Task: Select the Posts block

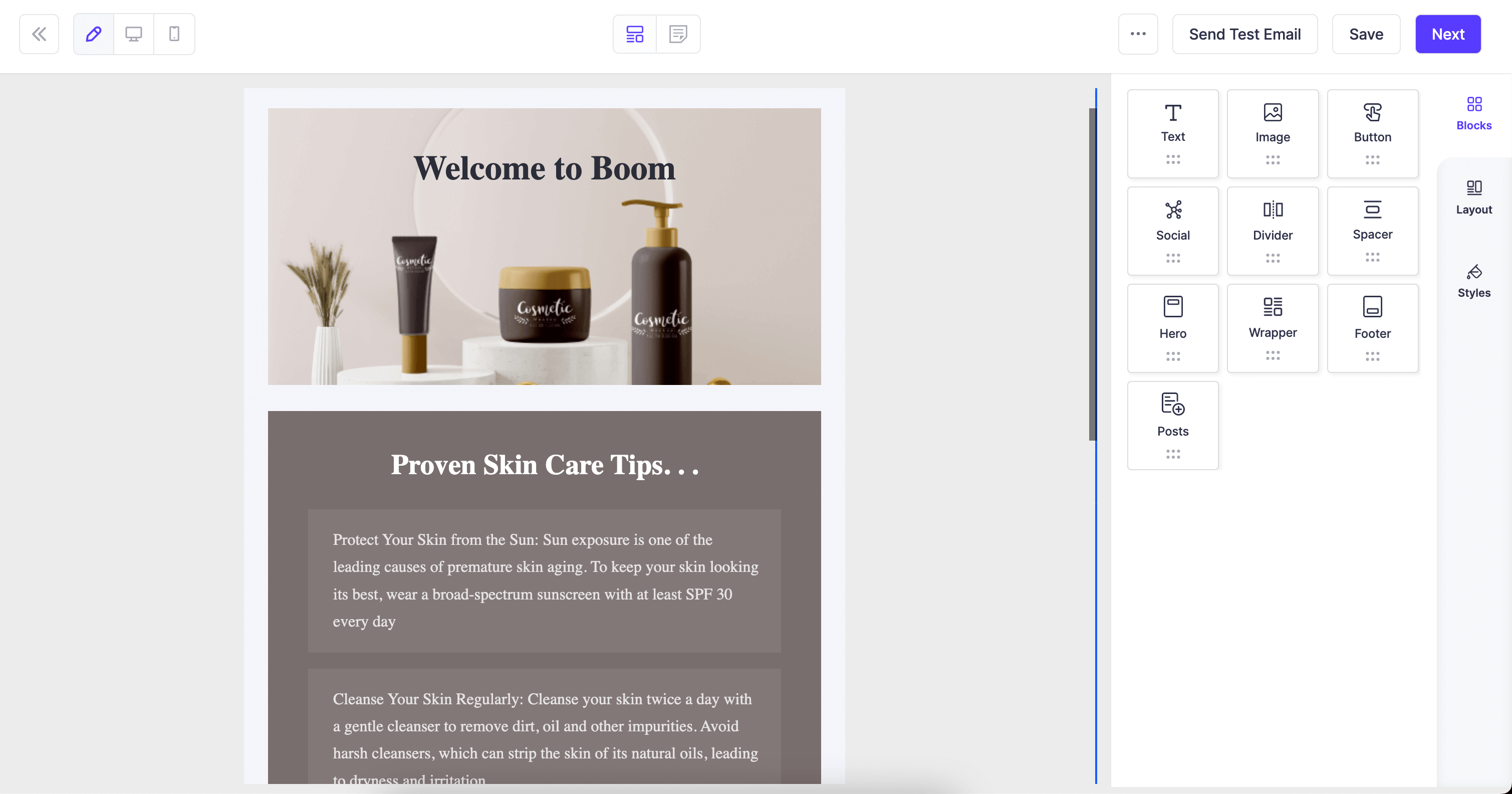Action: tap(1173, 426)
